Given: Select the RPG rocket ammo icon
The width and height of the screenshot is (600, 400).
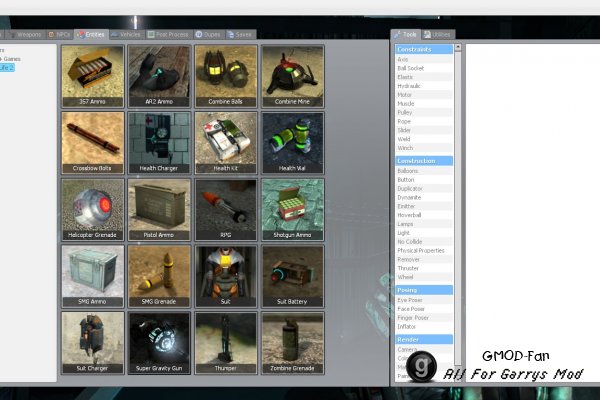Looking at the screenshot, I should click(226, 209).
